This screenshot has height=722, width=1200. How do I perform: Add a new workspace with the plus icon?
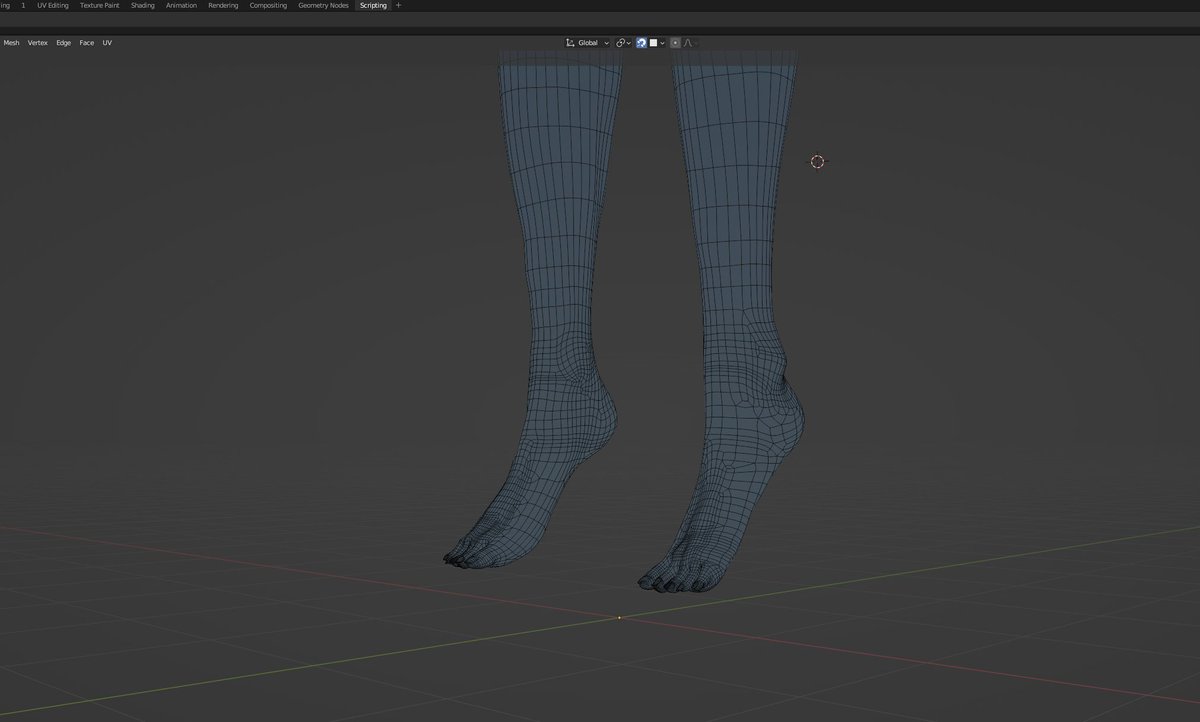(x=399, y=5)
